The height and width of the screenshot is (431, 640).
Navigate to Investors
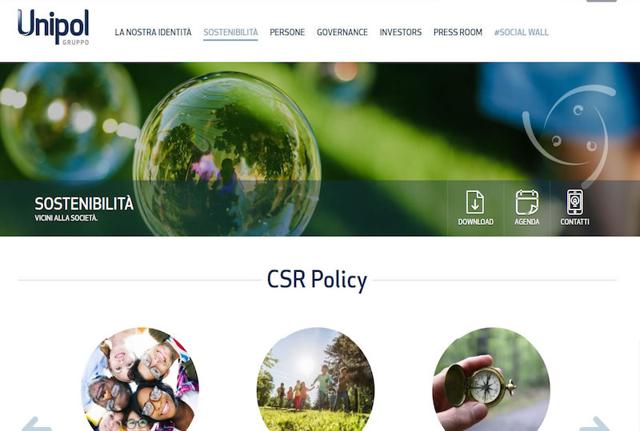point(400,32)
